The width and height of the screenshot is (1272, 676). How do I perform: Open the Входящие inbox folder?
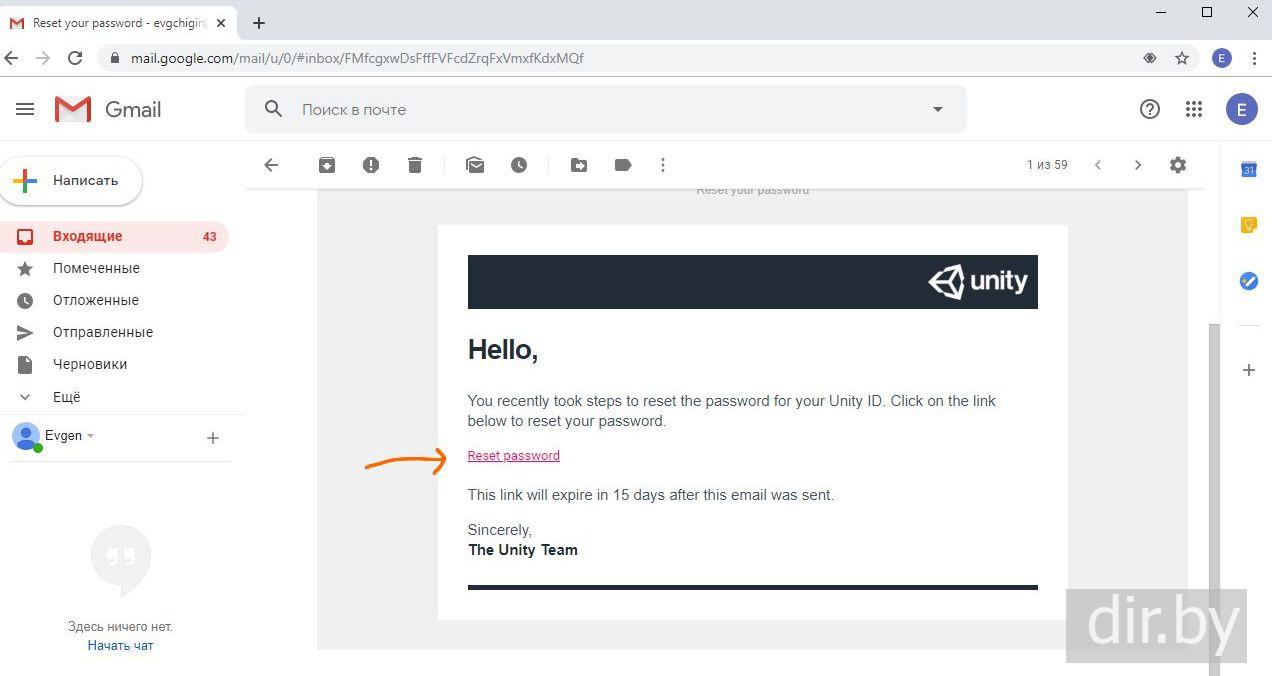88,236
